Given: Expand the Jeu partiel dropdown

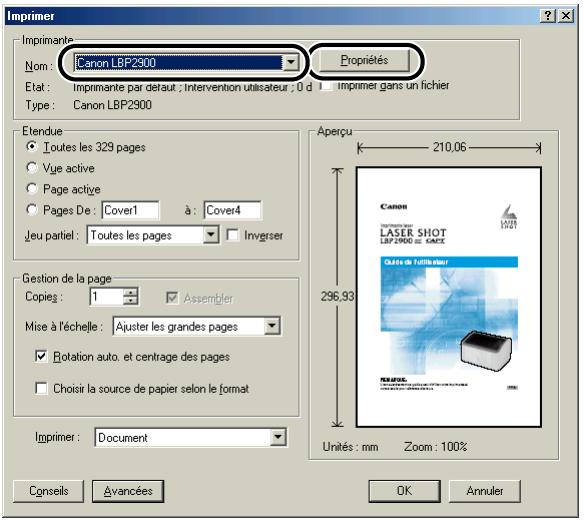Looking at the screenshot, I should (x=211, y=235).
